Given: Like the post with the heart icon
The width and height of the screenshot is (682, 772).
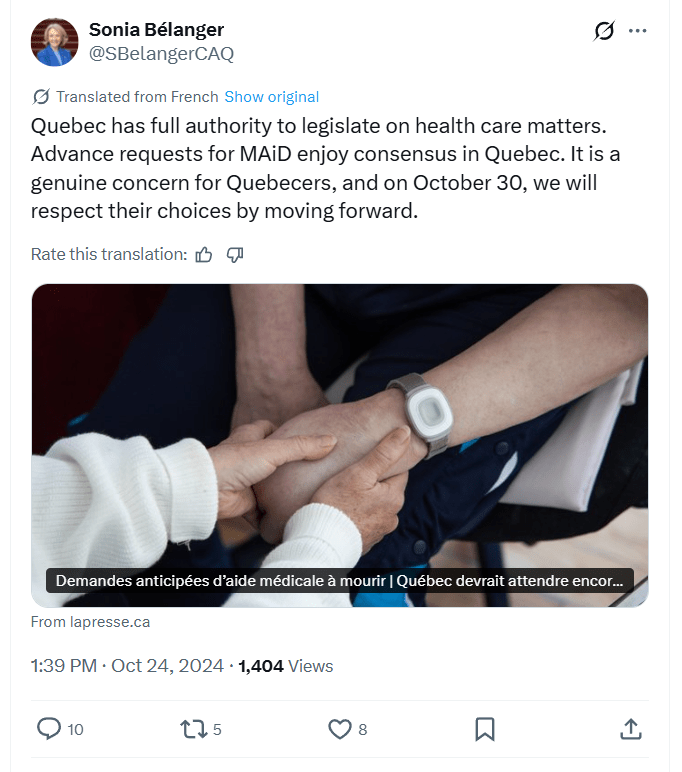Looking at the screenshot, I should point(339,729).
